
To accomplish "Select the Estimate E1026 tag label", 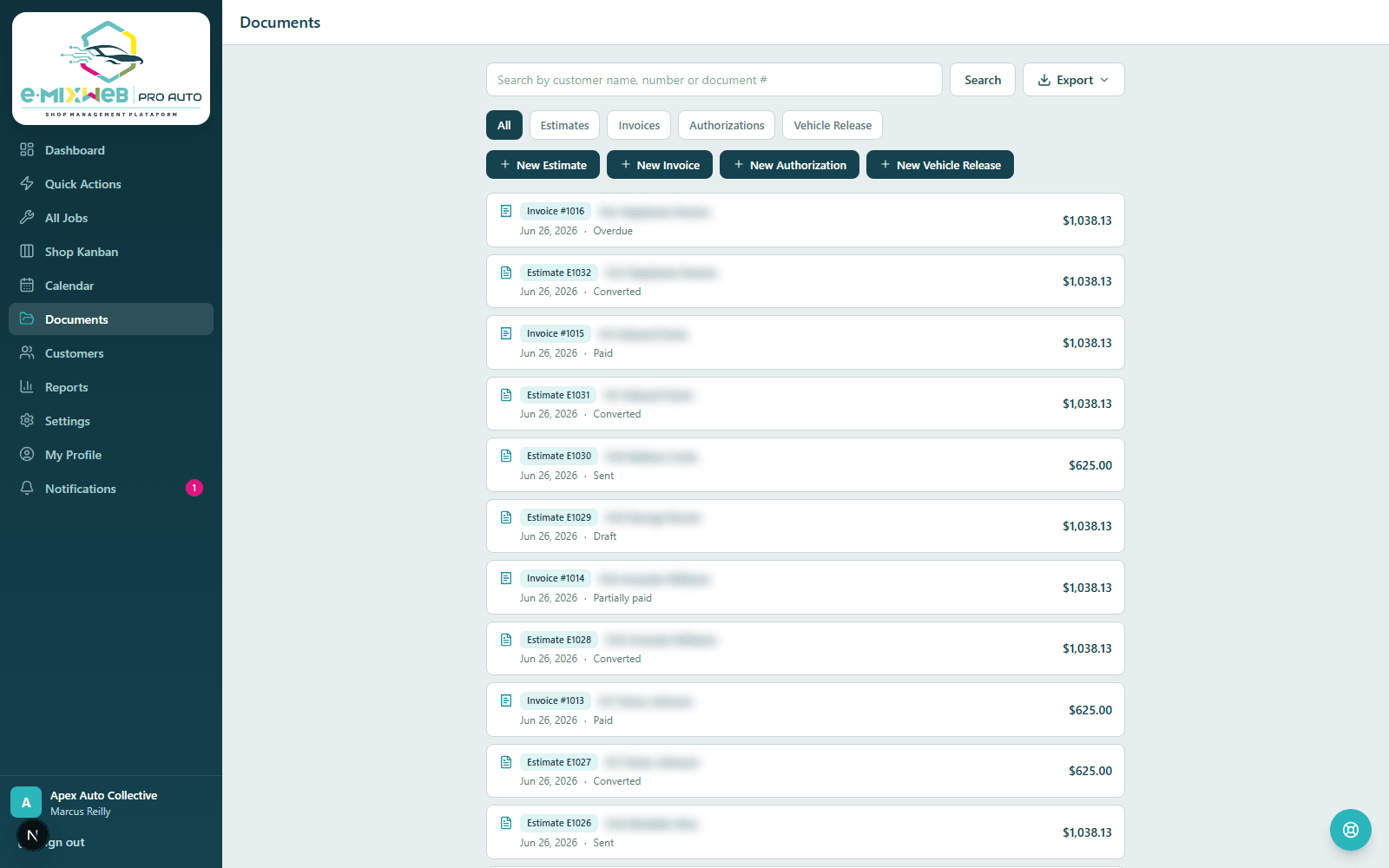I will (559, 823).
